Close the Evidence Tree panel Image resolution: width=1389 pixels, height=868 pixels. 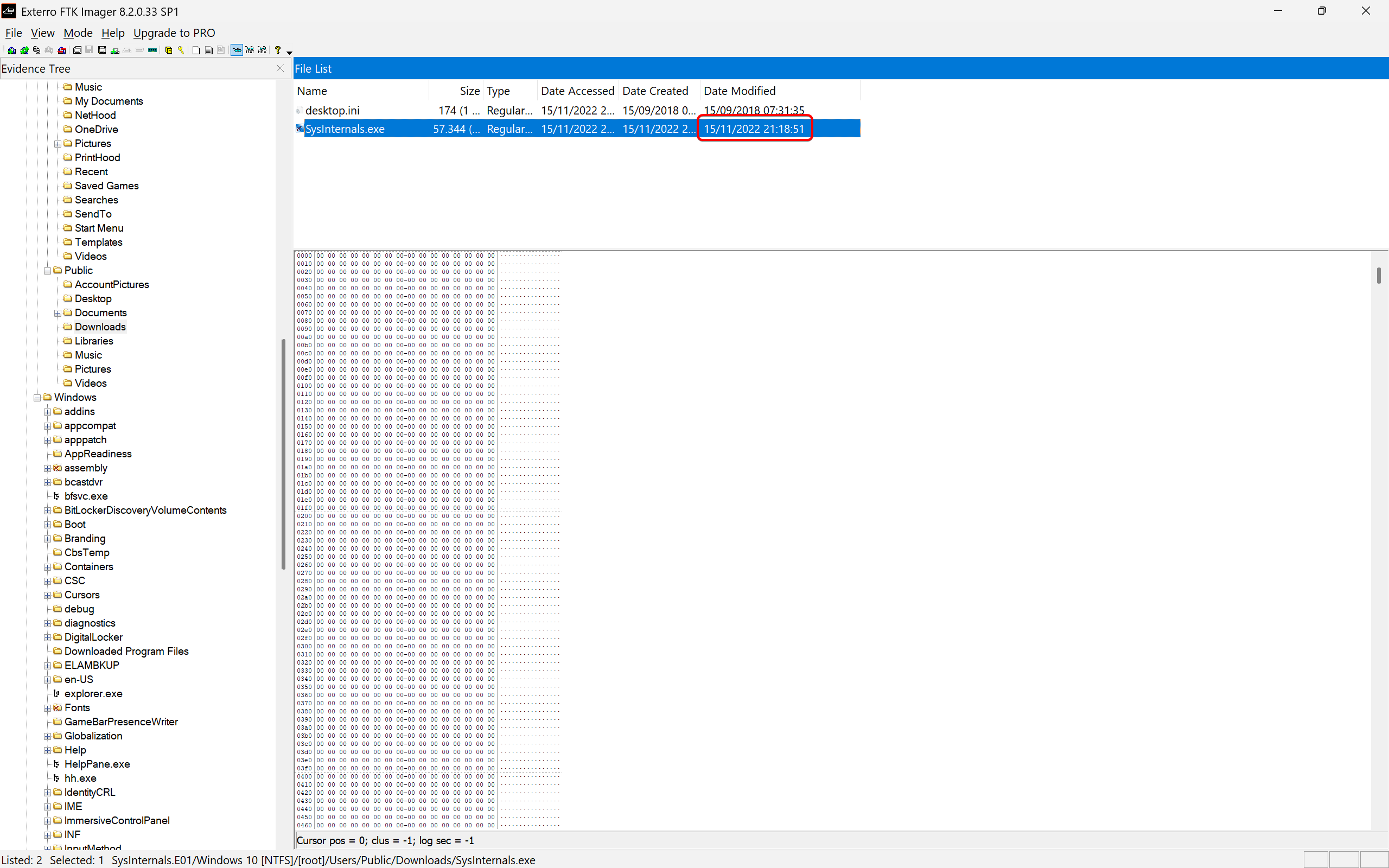pos(280,68)
